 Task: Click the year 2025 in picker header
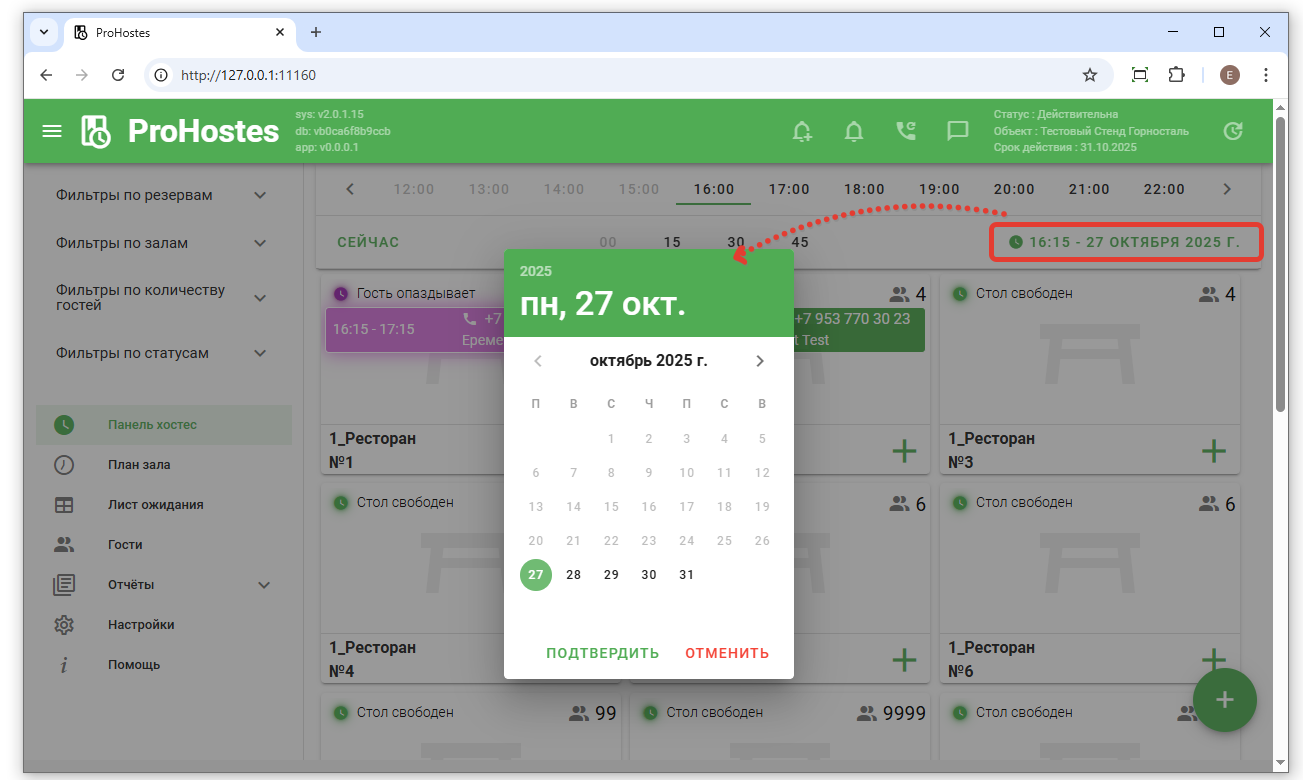[536, 271]
